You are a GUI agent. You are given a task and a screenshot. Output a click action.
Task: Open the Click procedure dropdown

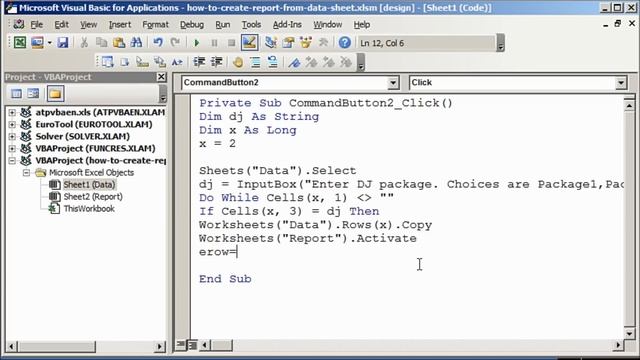621,83
